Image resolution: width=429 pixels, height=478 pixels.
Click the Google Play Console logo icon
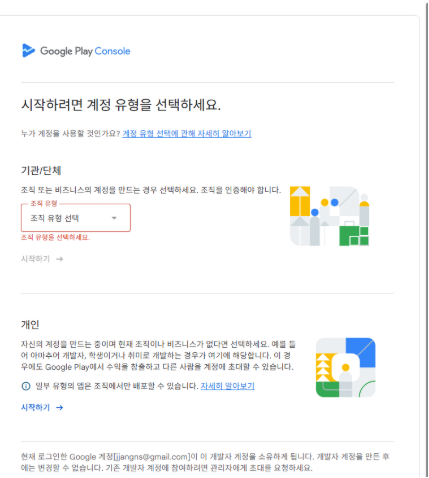pyautogui.click(x=28, y=51)
